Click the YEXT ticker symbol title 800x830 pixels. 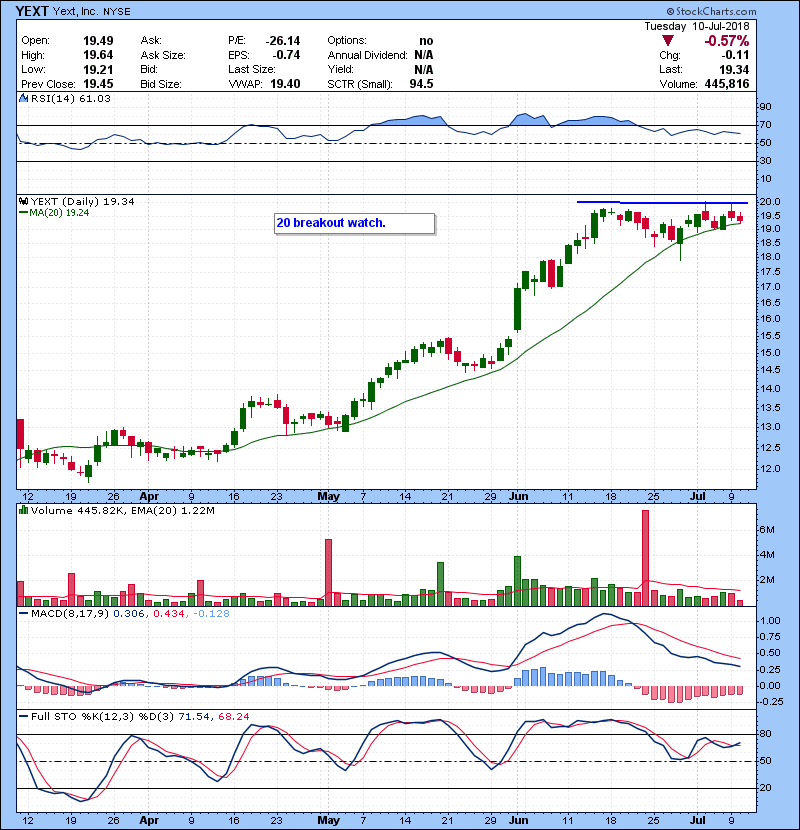[32, 11]
